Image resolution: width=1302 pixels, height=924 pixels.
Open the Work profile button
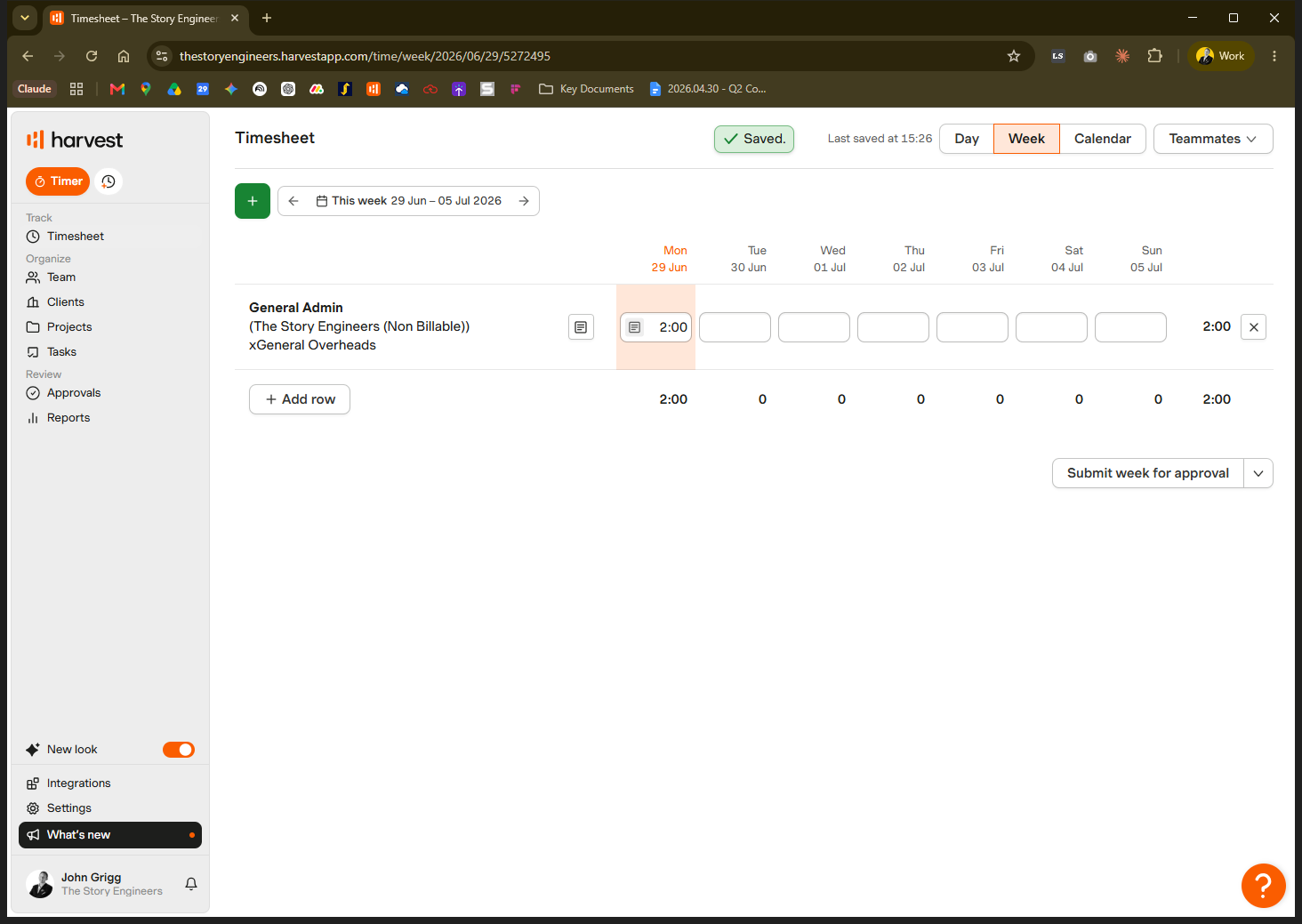[1221, 56]
